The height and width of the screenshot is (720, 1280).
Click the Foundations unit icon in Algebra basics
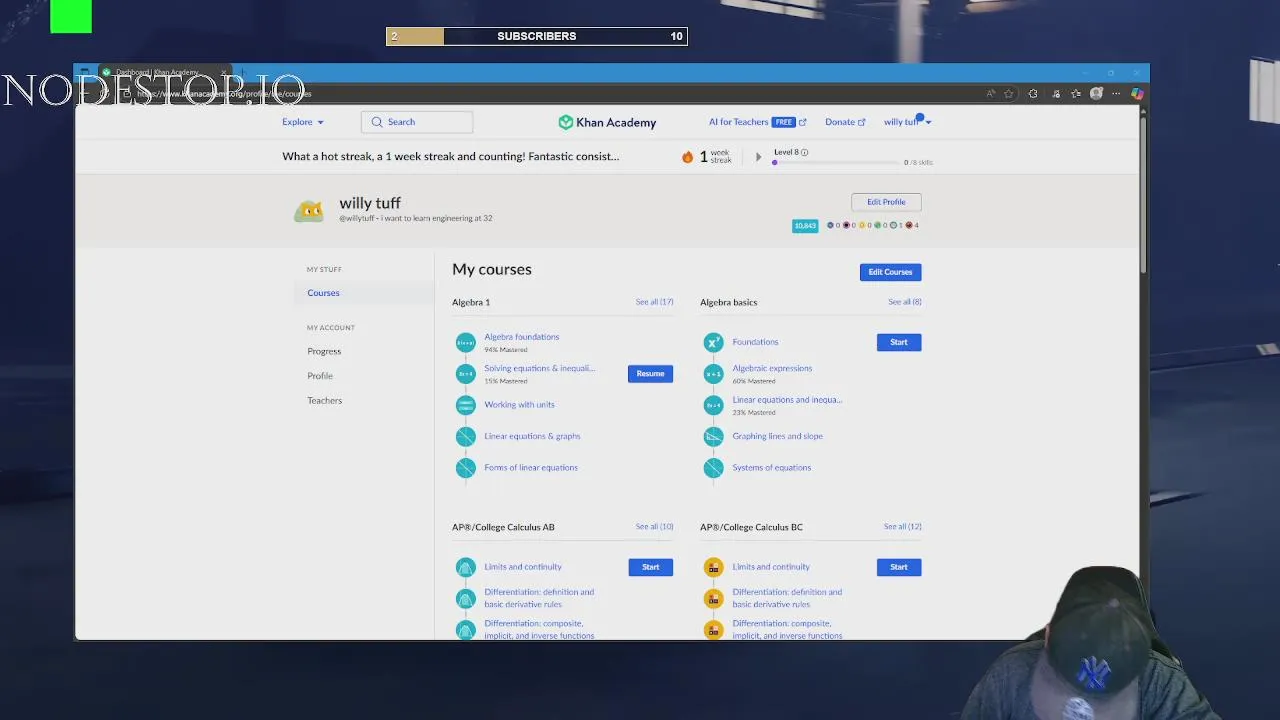tap(713, 343)
